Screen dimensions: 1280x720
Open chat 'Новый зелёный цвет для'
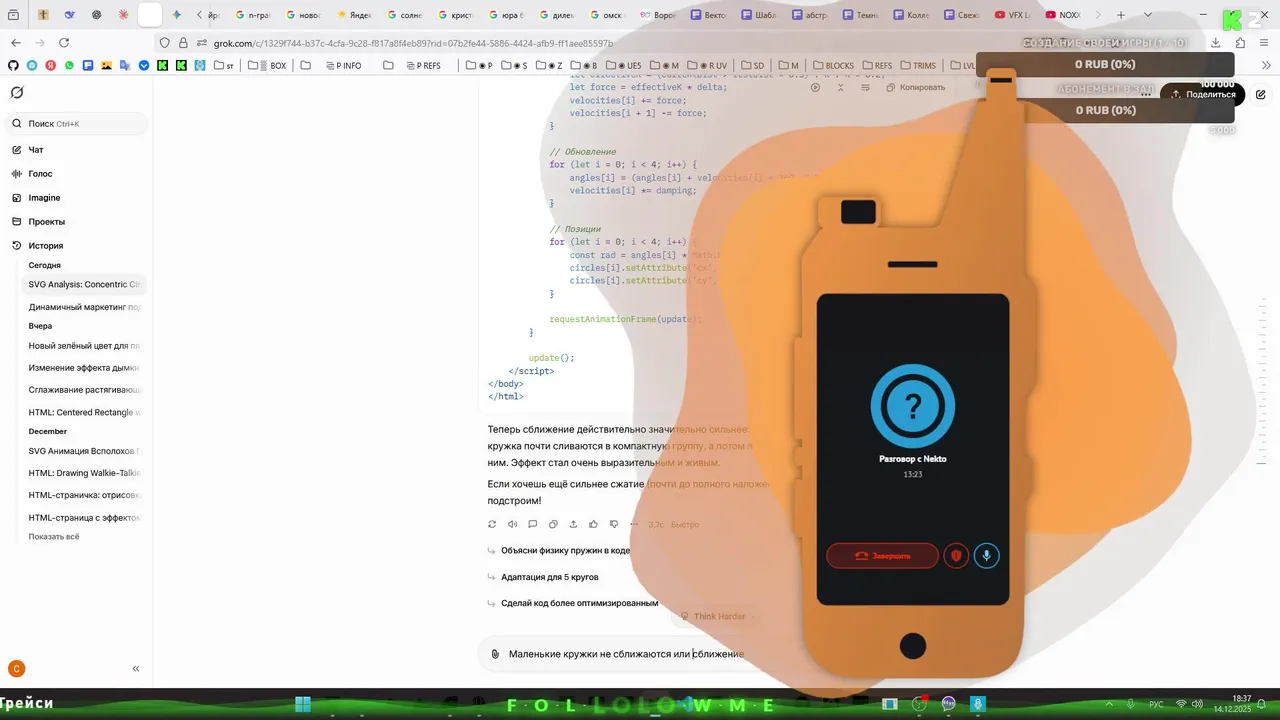coord(85,346)
